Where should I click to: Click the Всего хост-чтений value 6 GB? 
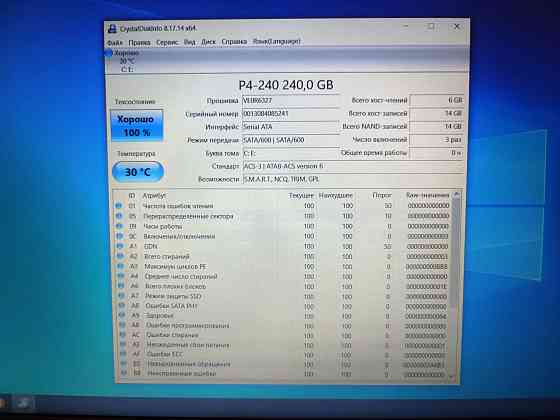pyautogui.click(x=437, y=100)
